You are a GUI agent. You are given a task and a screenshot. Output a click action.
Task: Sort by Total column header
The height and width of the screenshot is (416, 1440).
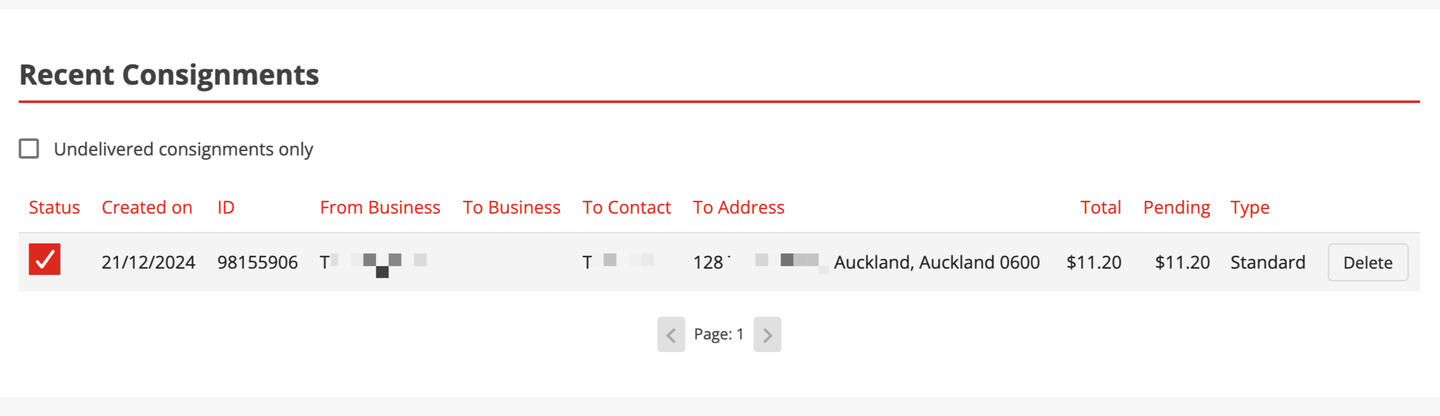click(x=1100, y=208)
